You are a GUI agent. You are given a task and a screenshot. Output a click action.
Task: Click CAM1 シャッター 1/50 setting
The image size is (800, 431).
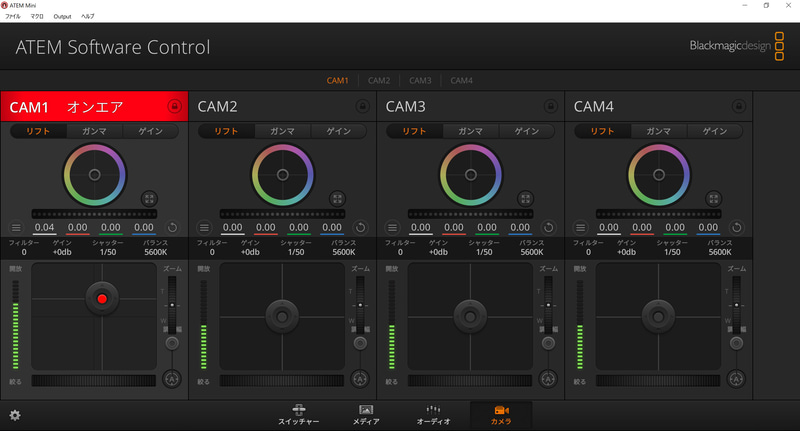pyautogui.click(x=108, y=247)
